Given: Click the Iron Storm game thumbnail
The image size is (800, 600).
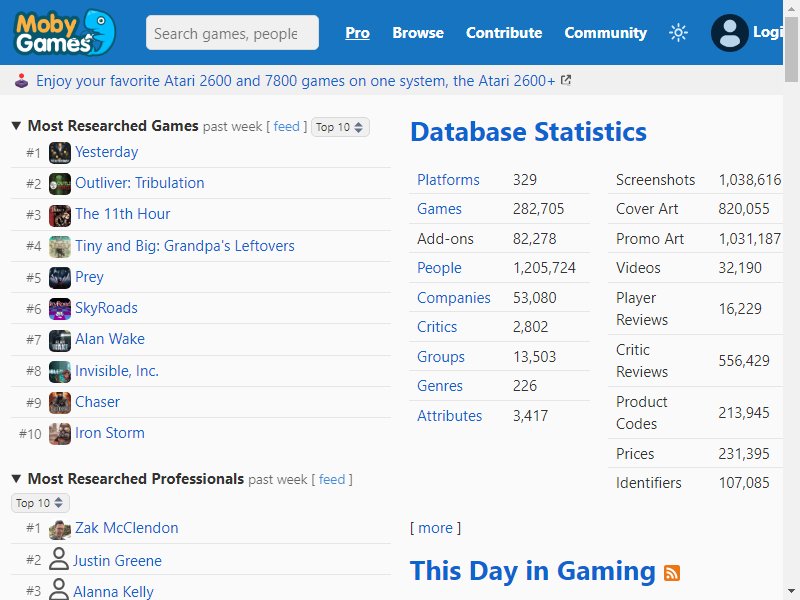Looking at the screenshot, I should tap(60, 434).
